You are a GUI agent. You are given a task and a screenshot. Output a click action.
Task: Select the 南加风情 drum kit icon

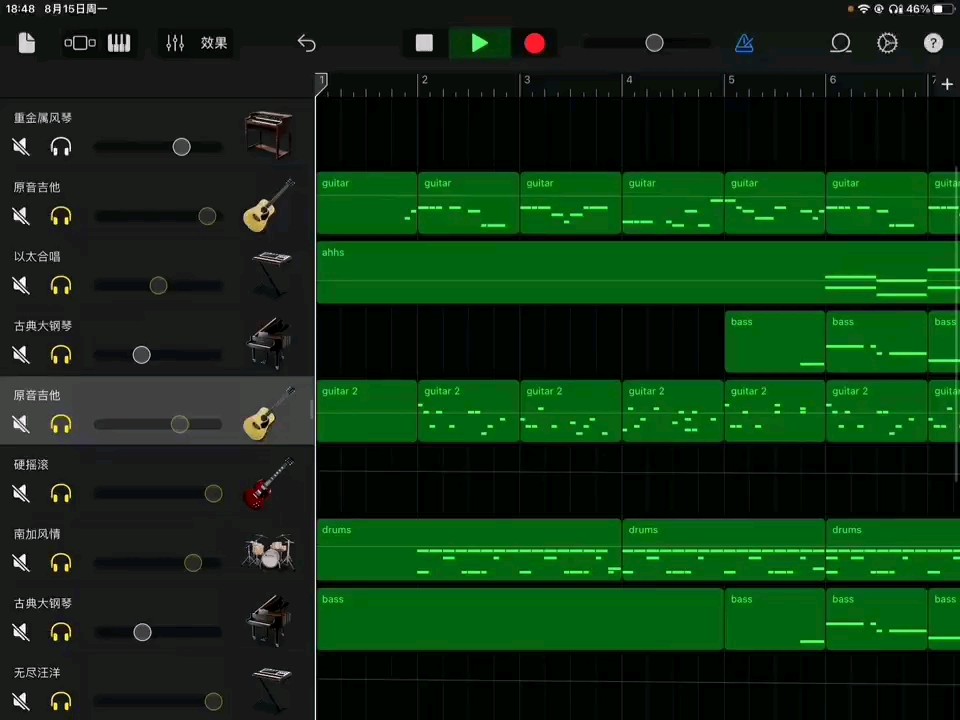[x=268, y=551]
